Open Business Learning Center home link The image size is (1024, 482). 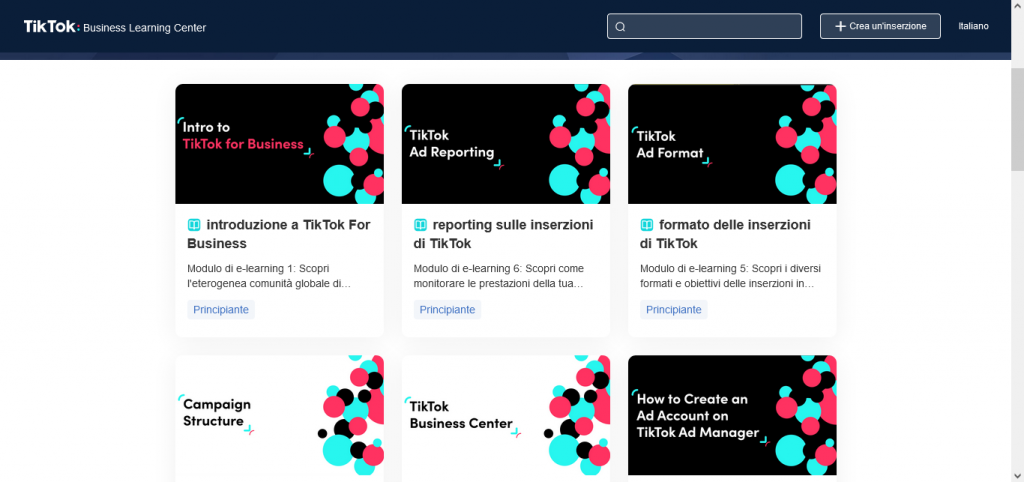click(145, 28)
